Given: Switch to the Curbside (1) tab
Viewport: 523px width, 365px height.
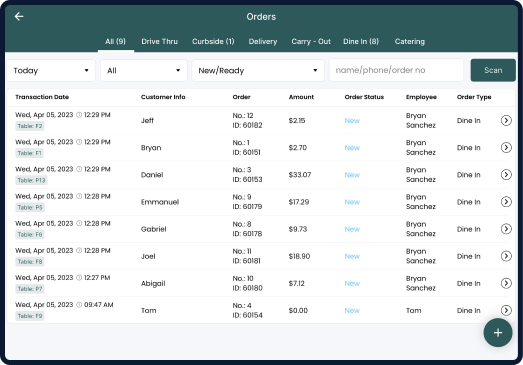Looking at the screenshot, I should pyautogui.click(x=213, y=41).
